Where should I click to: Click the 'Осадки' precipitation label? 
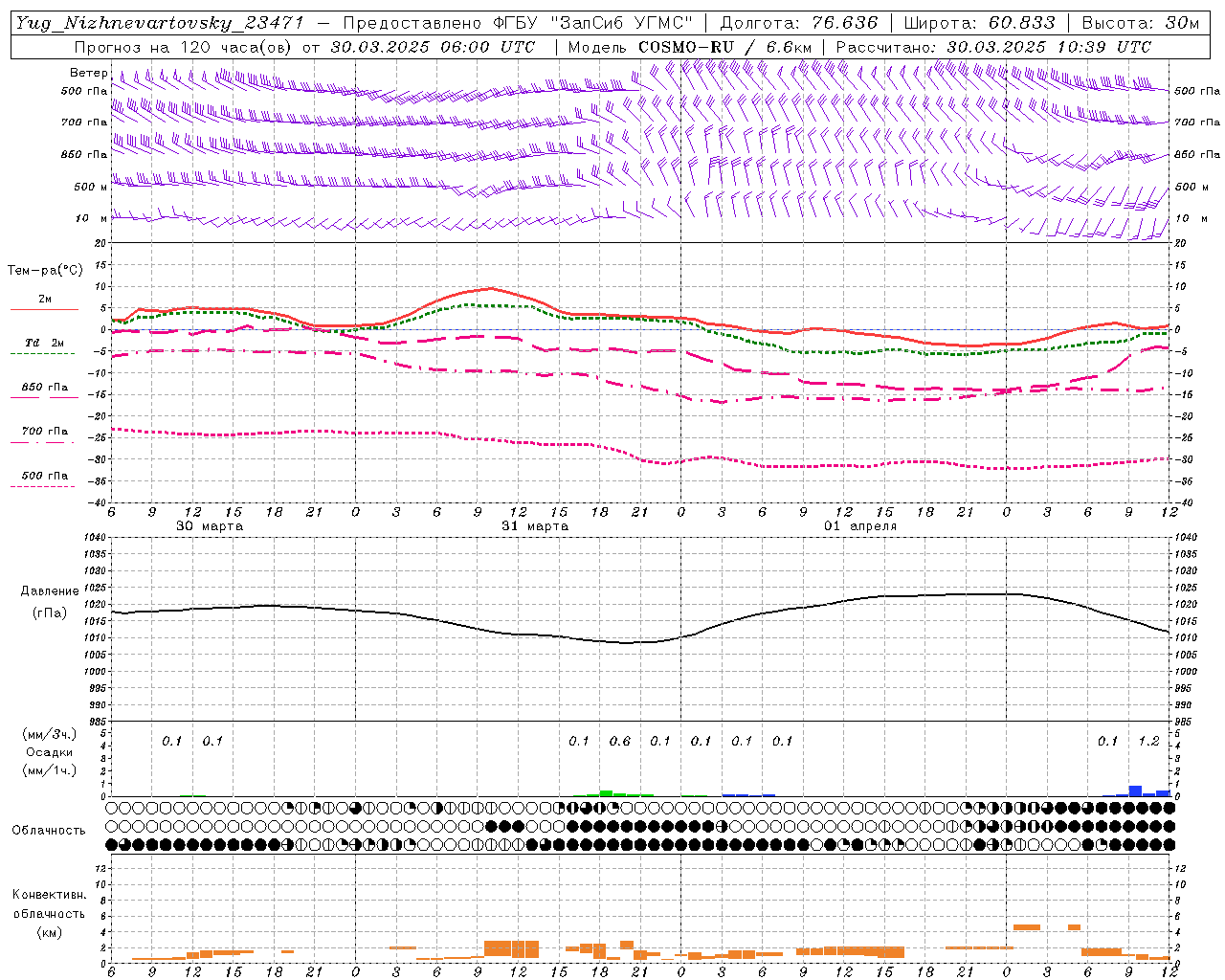click(x=50, y=752)
